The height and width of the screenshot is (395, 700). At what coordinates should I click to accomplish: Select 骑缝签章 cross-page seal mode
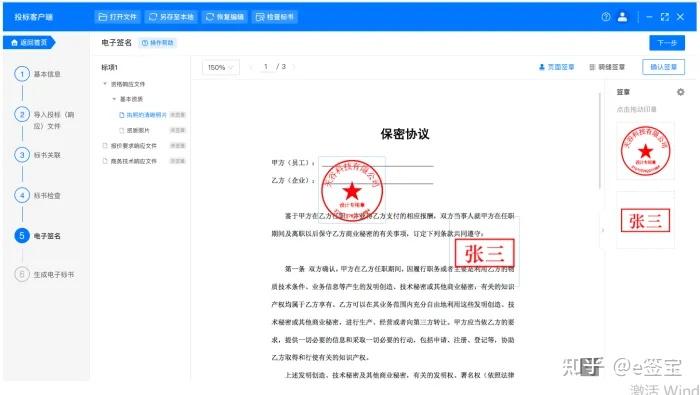point(607,67)
